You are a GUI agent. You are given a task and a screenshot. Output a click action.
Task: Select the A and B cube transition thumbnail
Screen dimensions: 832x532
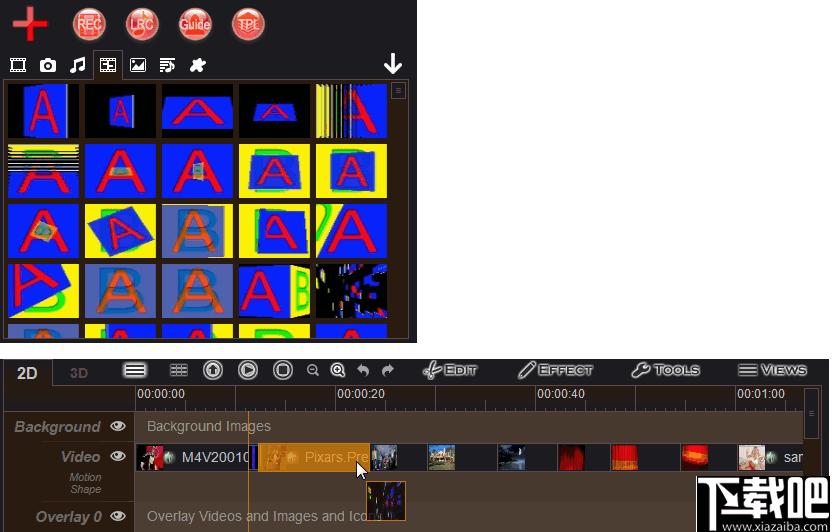point(274,291)
